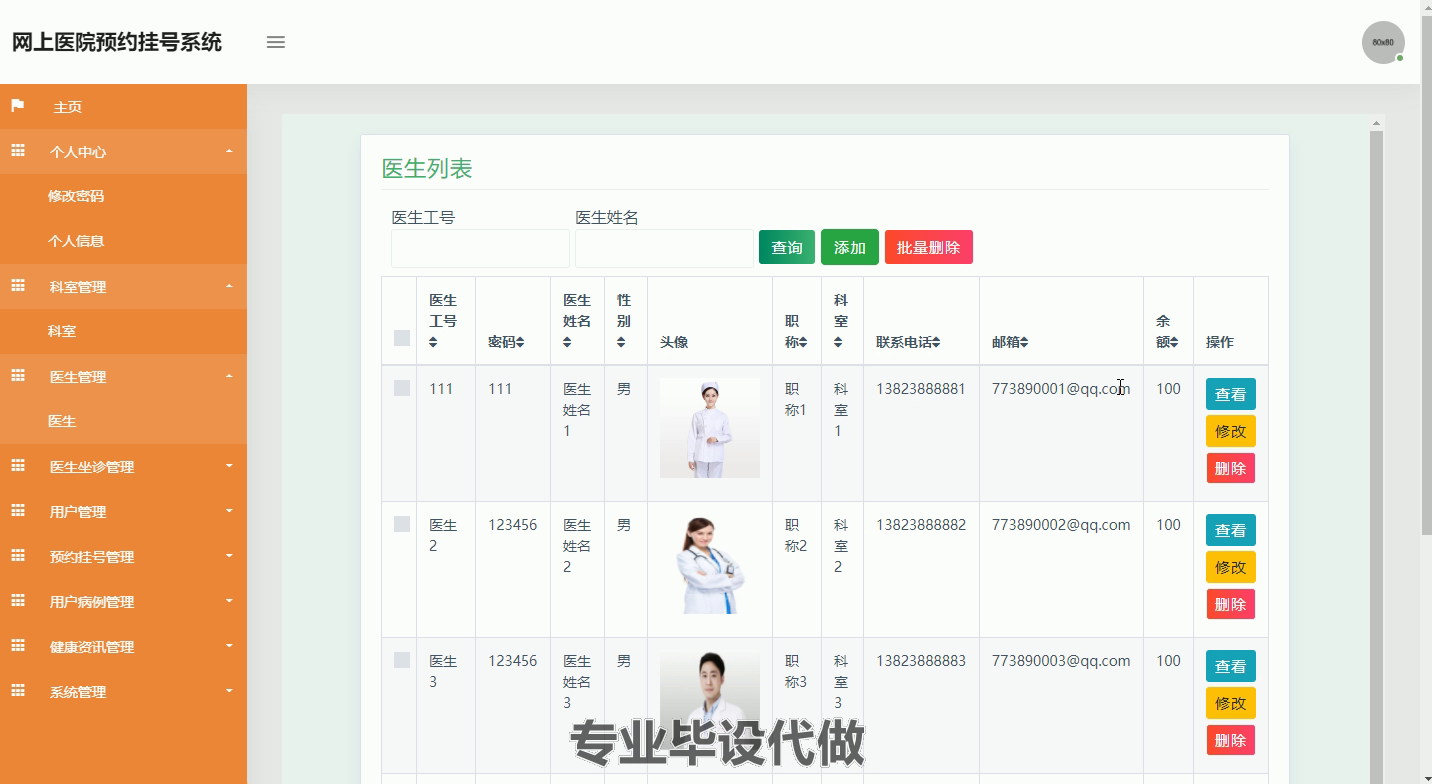Delete 医生2 via 删除 button
The height and width of the screenshot is (784, 1432).
(1231, 604)
